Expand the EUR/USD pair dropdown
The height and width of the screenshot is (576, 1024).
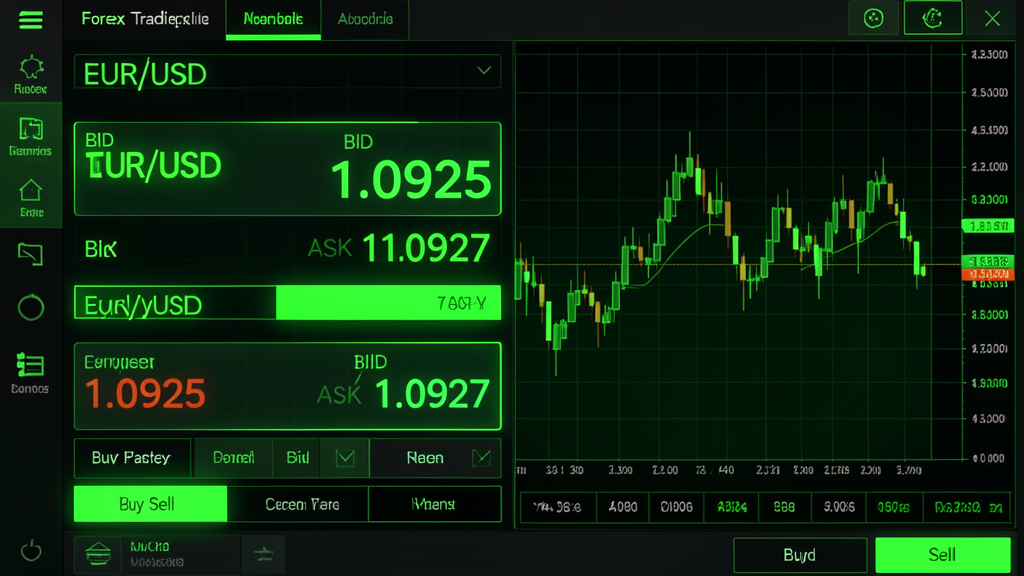(287, 72)
